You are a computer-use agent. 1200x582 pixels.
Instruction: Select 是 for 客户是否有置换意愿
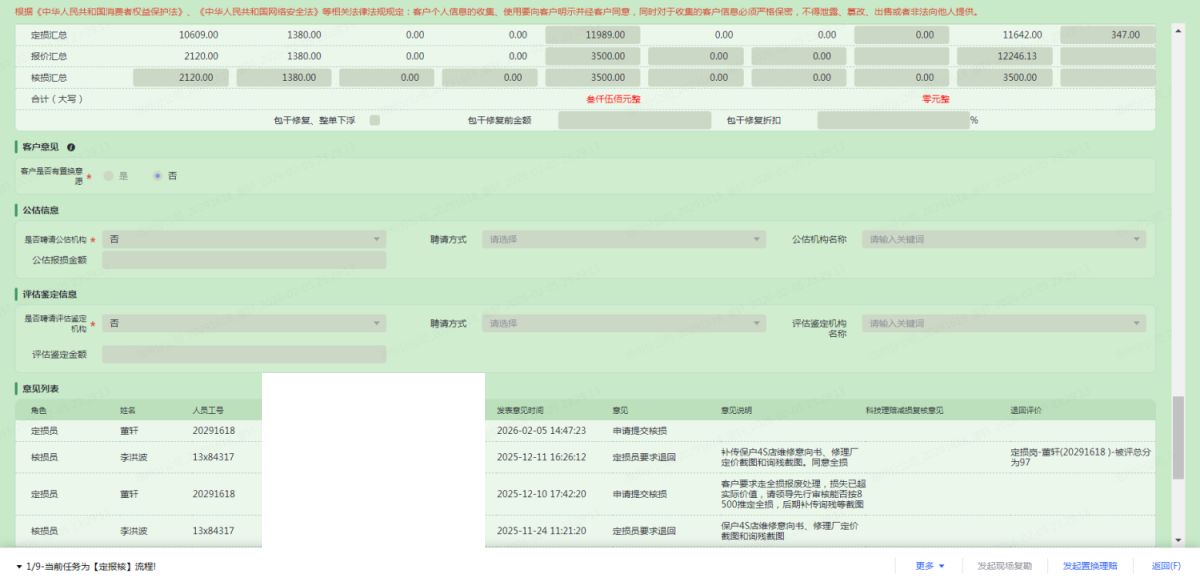109,175
